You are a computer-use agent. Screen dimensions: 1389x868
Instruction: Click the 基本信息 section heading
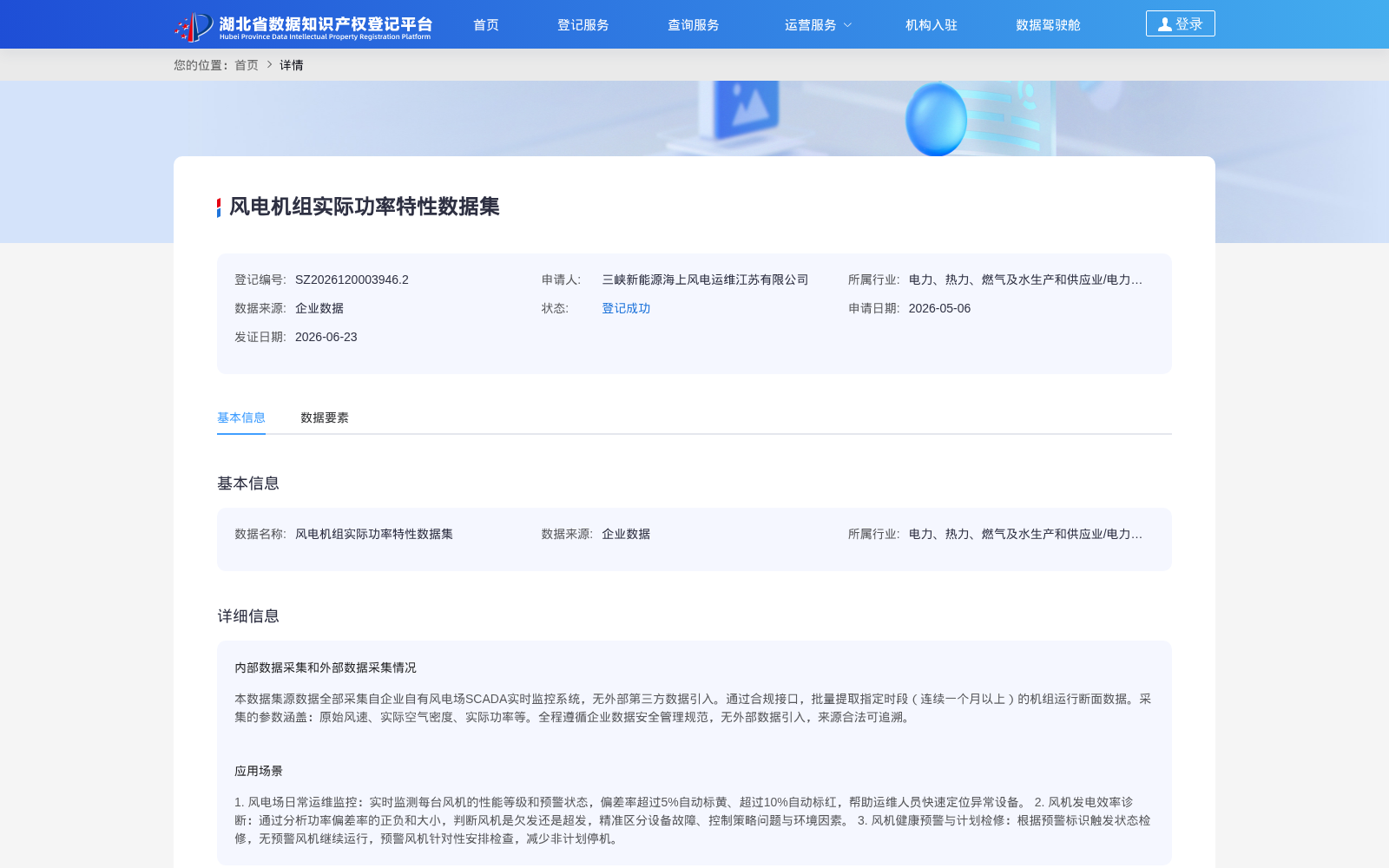(248, 483)
